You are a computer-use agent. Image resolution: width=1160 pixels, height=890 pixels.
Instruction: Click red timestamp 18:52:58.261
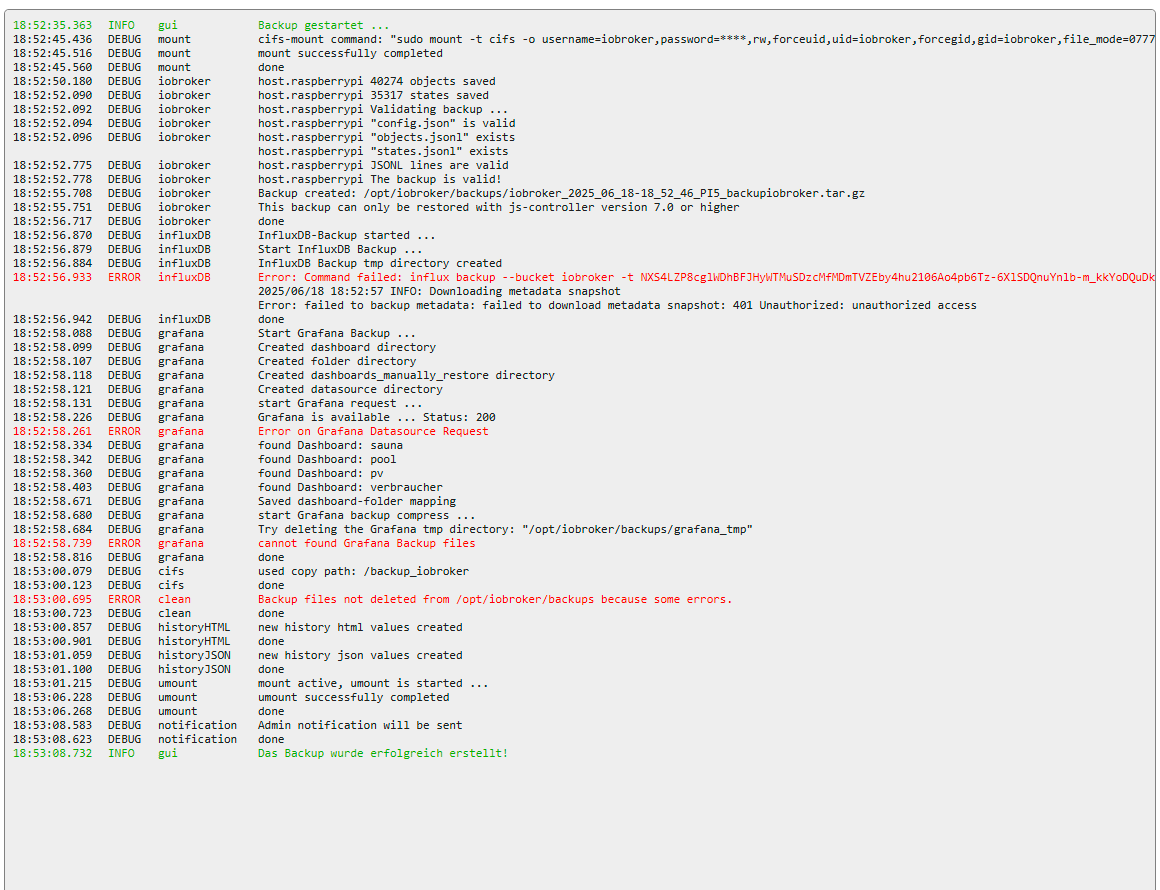click(x=53, y=433)
